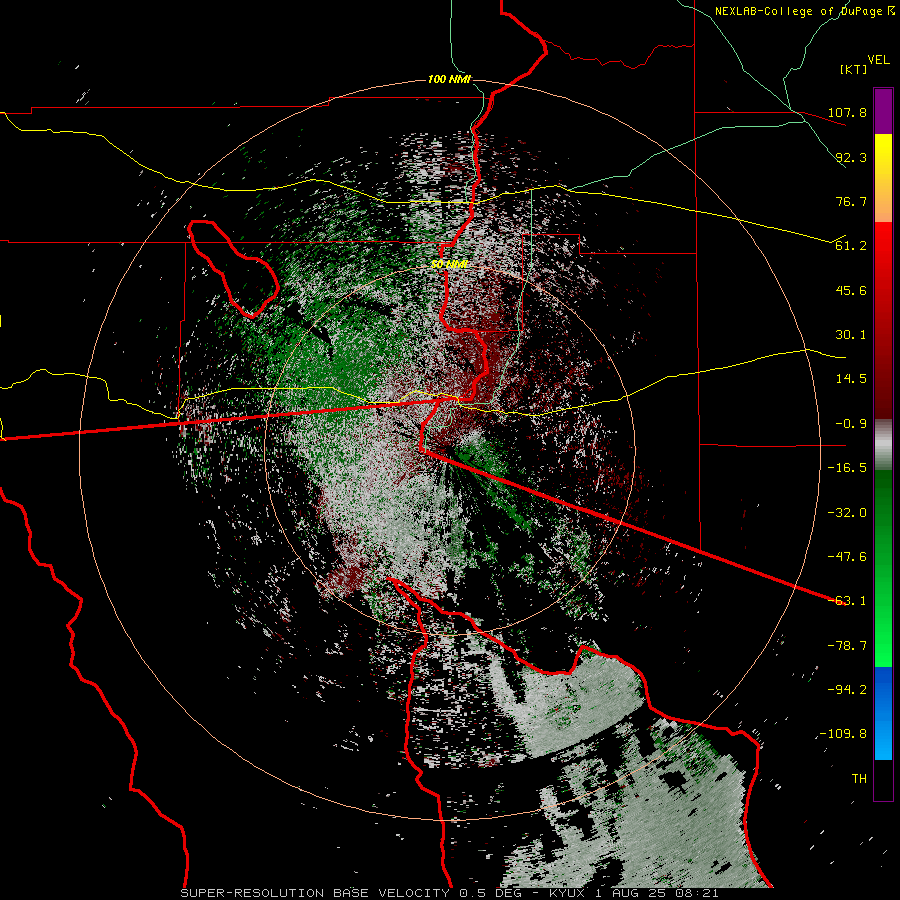Screen dimensions: 900x900
Task: Pick the green segment of the velocity scale
Action: click(x=883, y=568)
